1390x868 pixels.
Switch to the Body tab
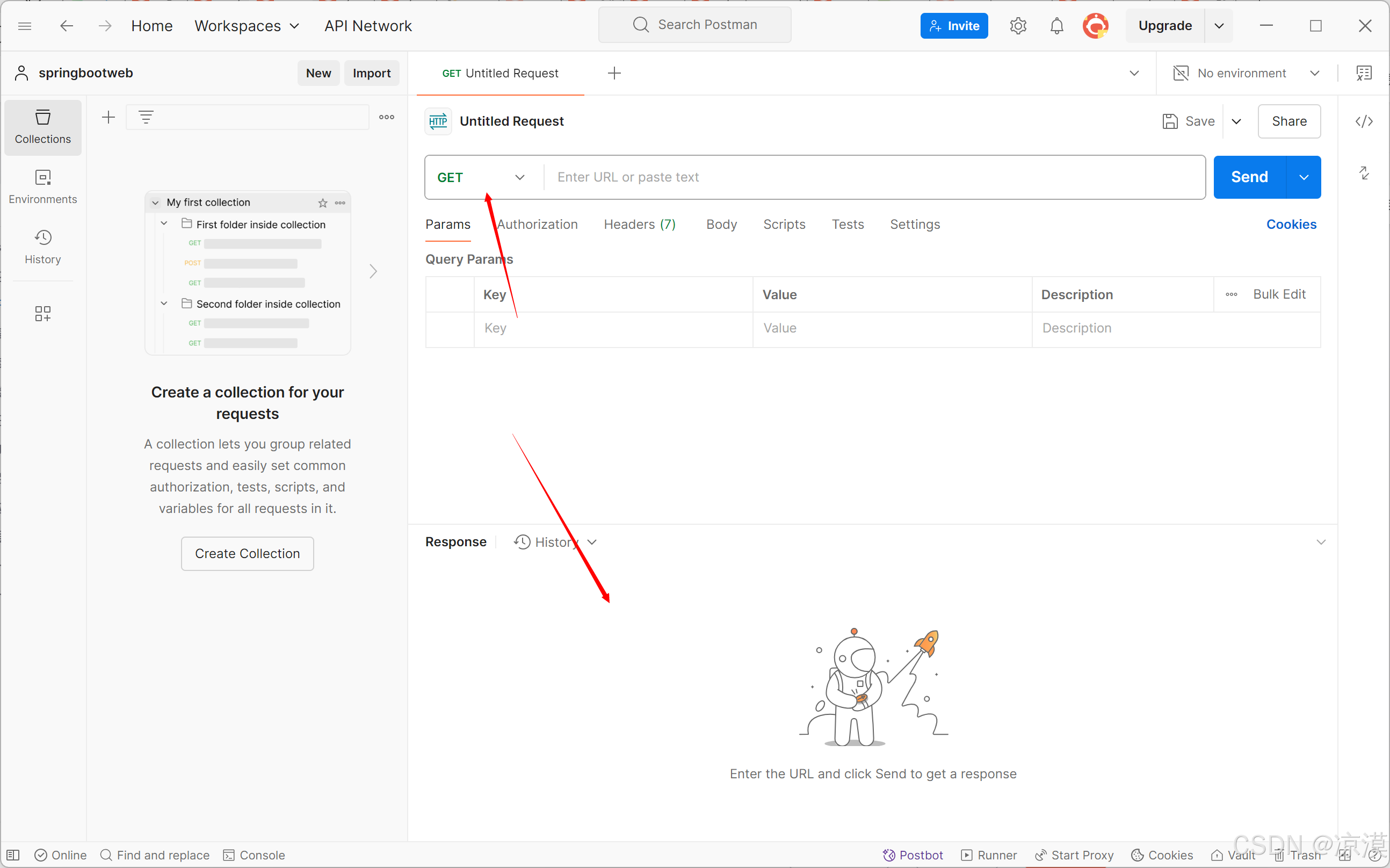[721, 225]
